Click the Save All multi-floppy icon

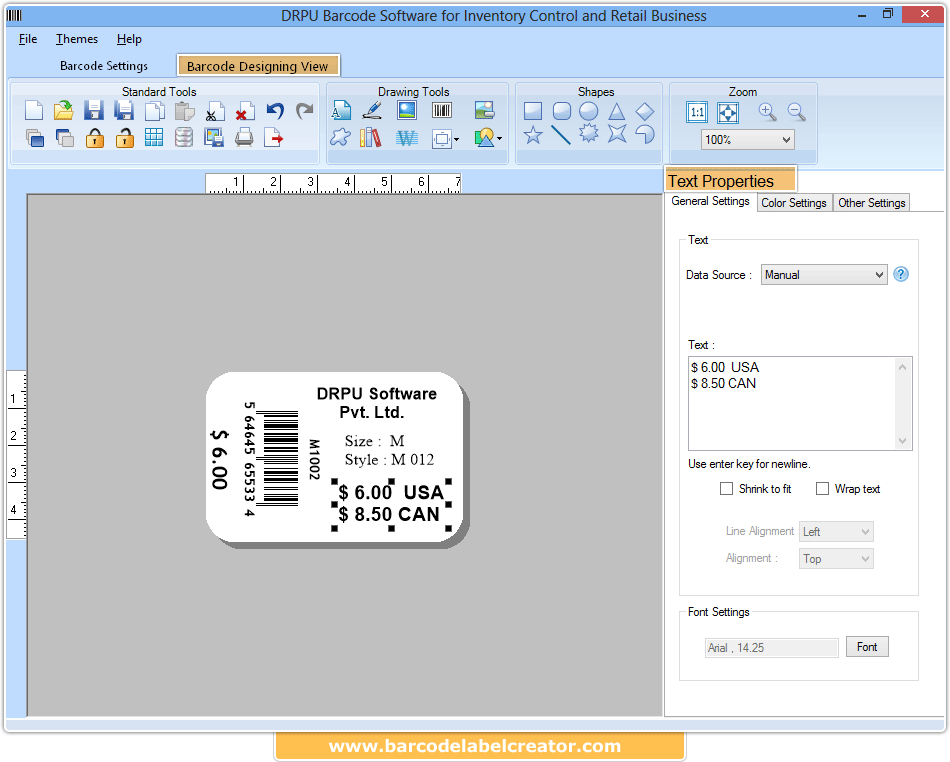[124, 111]
